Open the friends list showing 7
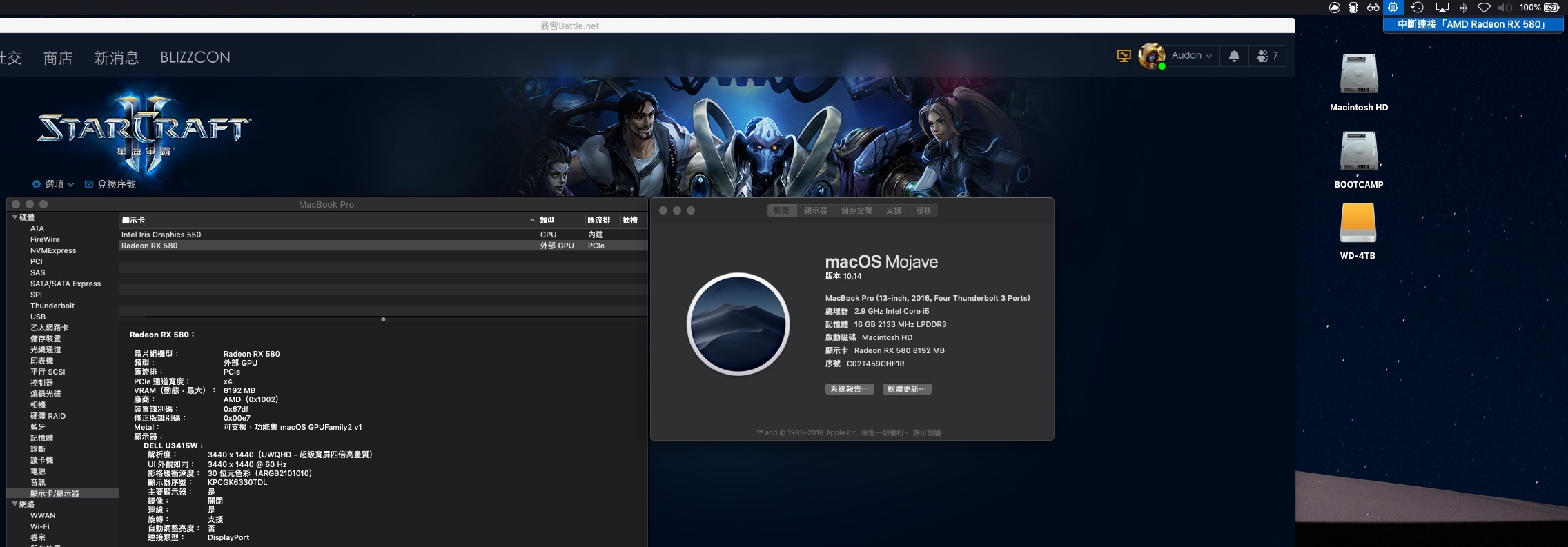 (1267, 56)
